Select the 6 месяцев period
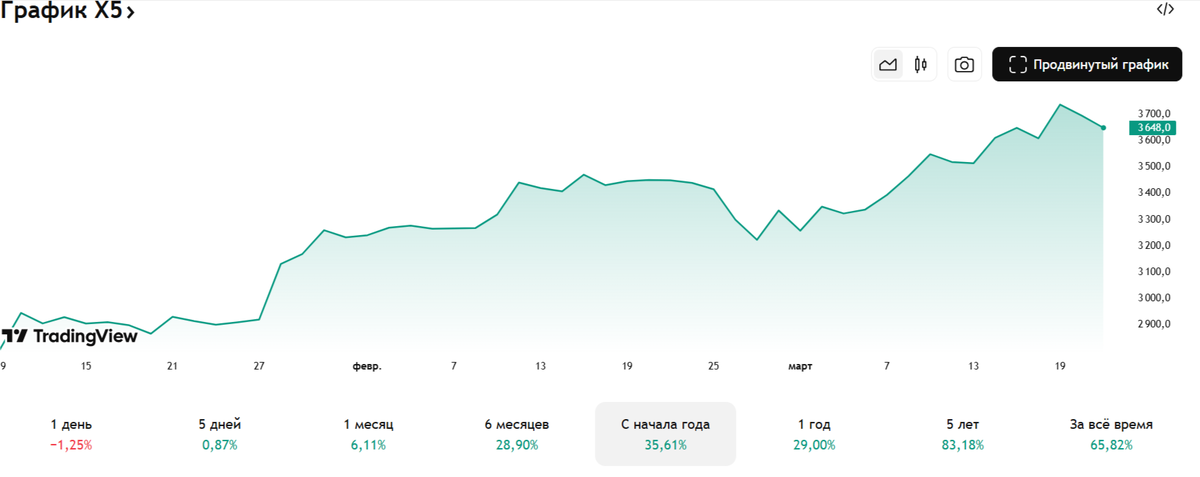The image size is (1200, 477). 516,434
